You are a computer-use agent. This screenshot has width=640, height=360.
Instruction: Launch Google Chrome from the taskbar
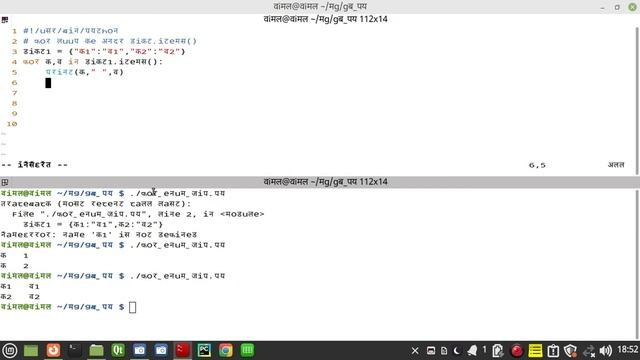(x=226, y=350)
